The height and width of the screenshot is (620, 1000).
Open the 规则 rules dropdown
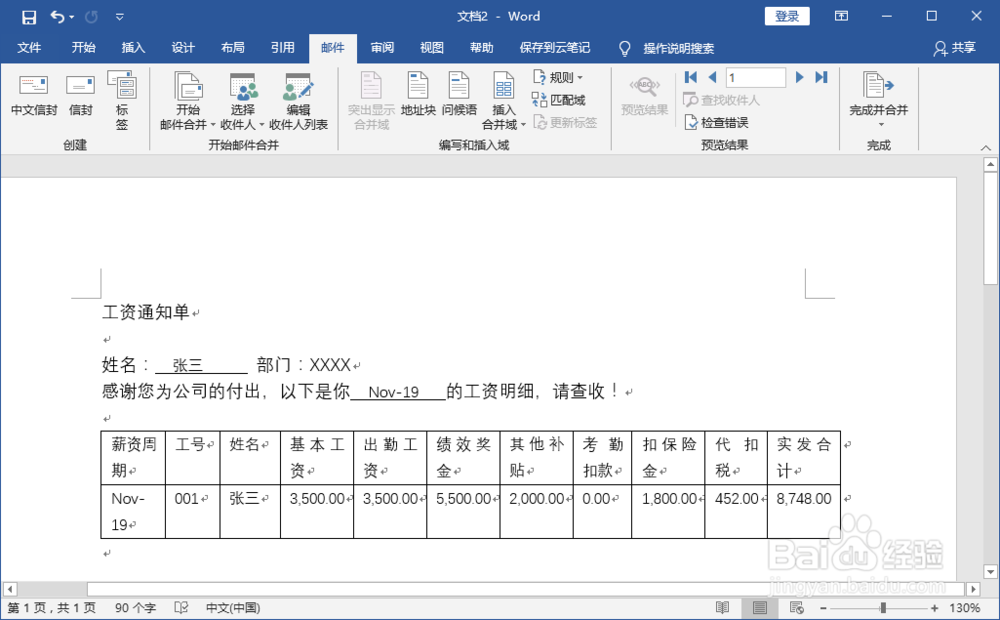[x=557, y=77]
